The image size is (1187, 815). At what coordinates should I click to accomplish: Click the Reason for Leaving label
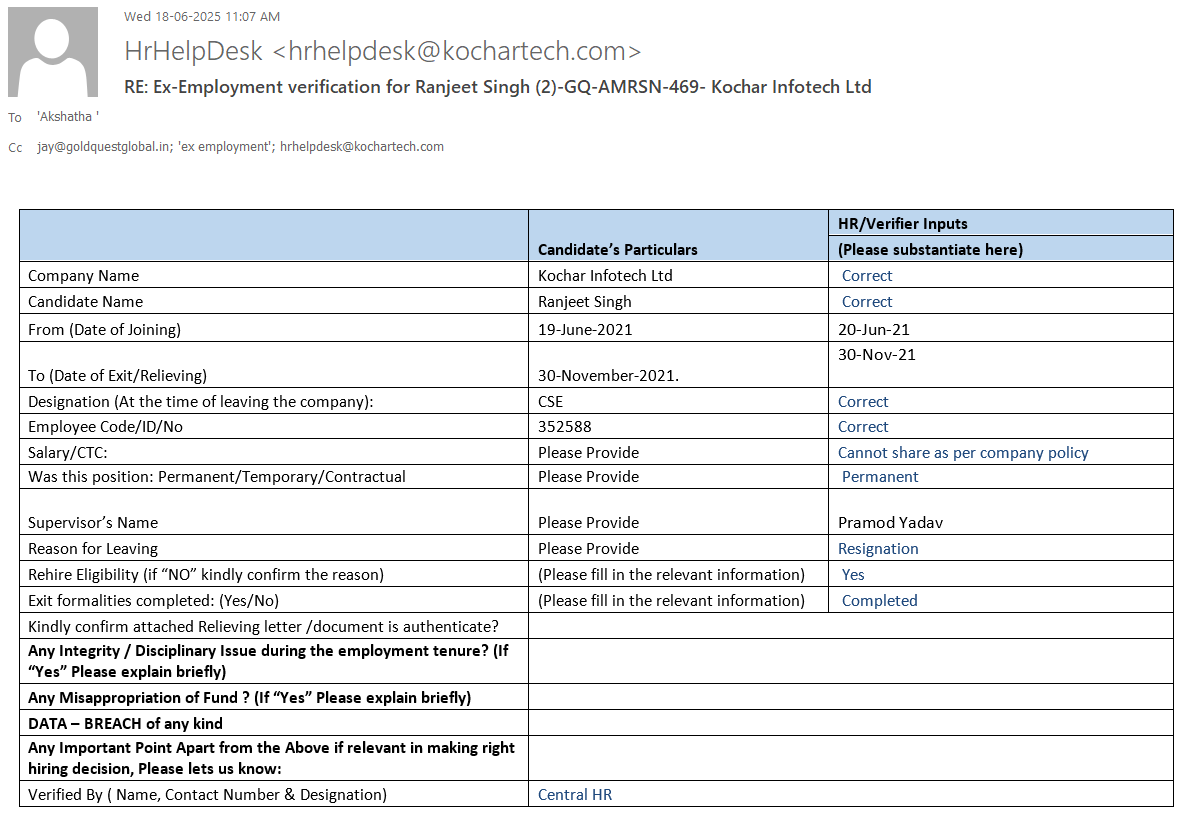[x=93, y=549]
